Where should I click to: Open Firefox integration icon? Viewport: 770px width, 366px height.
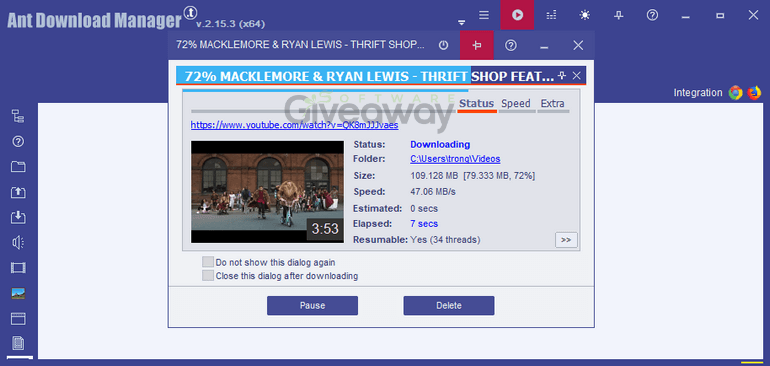754,92
